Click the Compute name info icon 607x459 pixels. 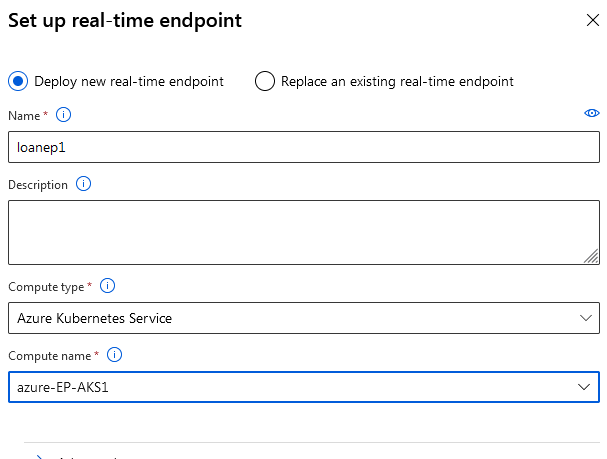(114, 355)
